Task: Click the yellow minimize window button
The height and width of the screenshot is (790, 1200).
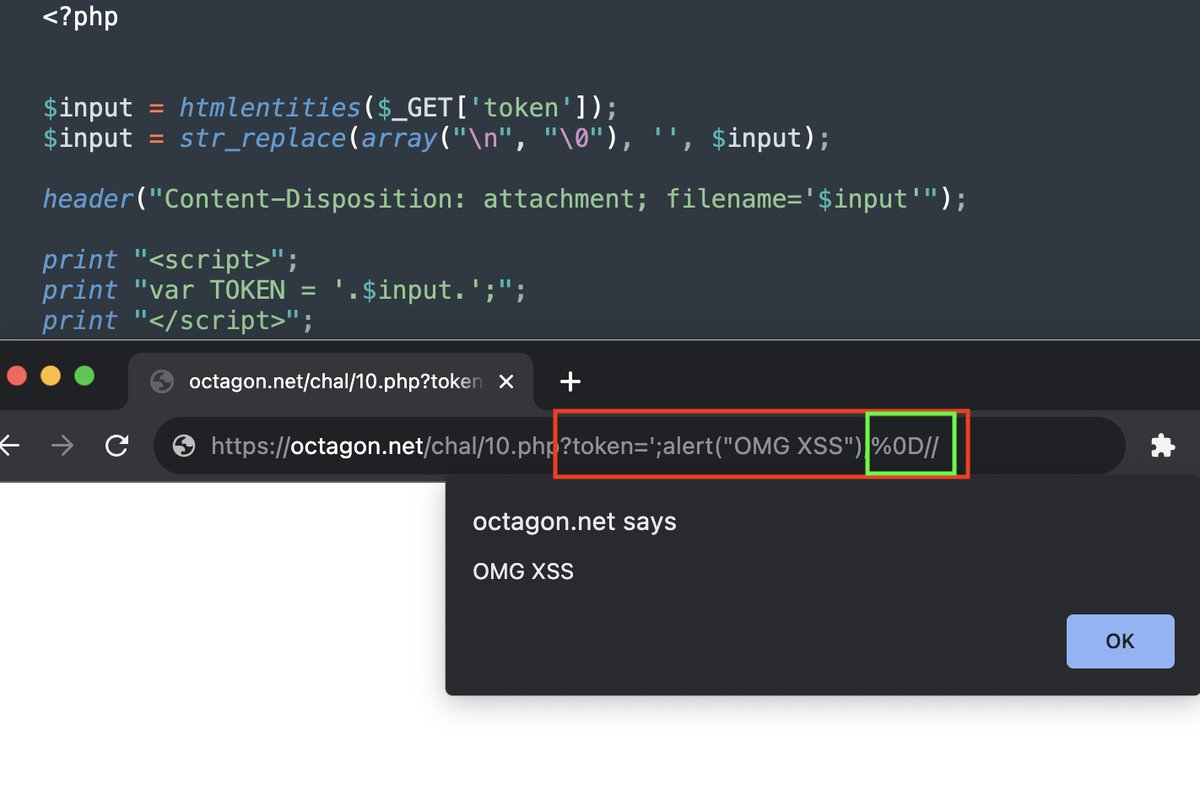Action: pyautogui.click(x=50, y=376)
